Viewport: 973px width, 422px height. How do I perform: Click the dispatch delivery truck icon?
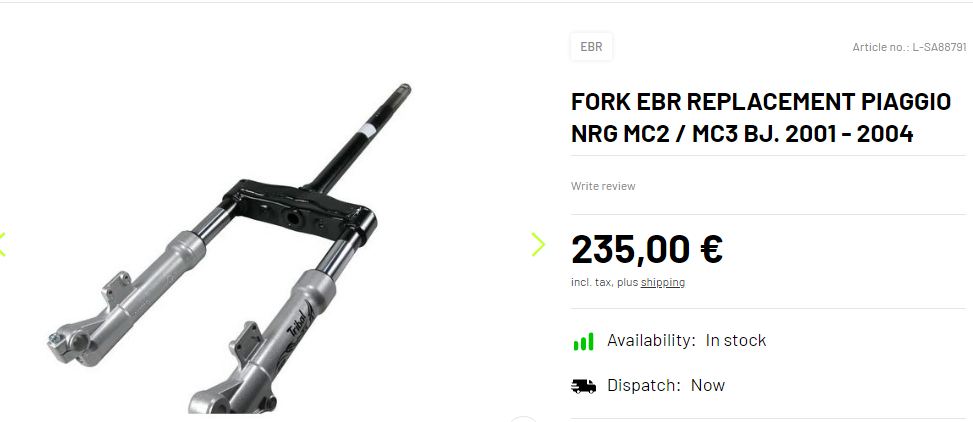tap(583, 386)
